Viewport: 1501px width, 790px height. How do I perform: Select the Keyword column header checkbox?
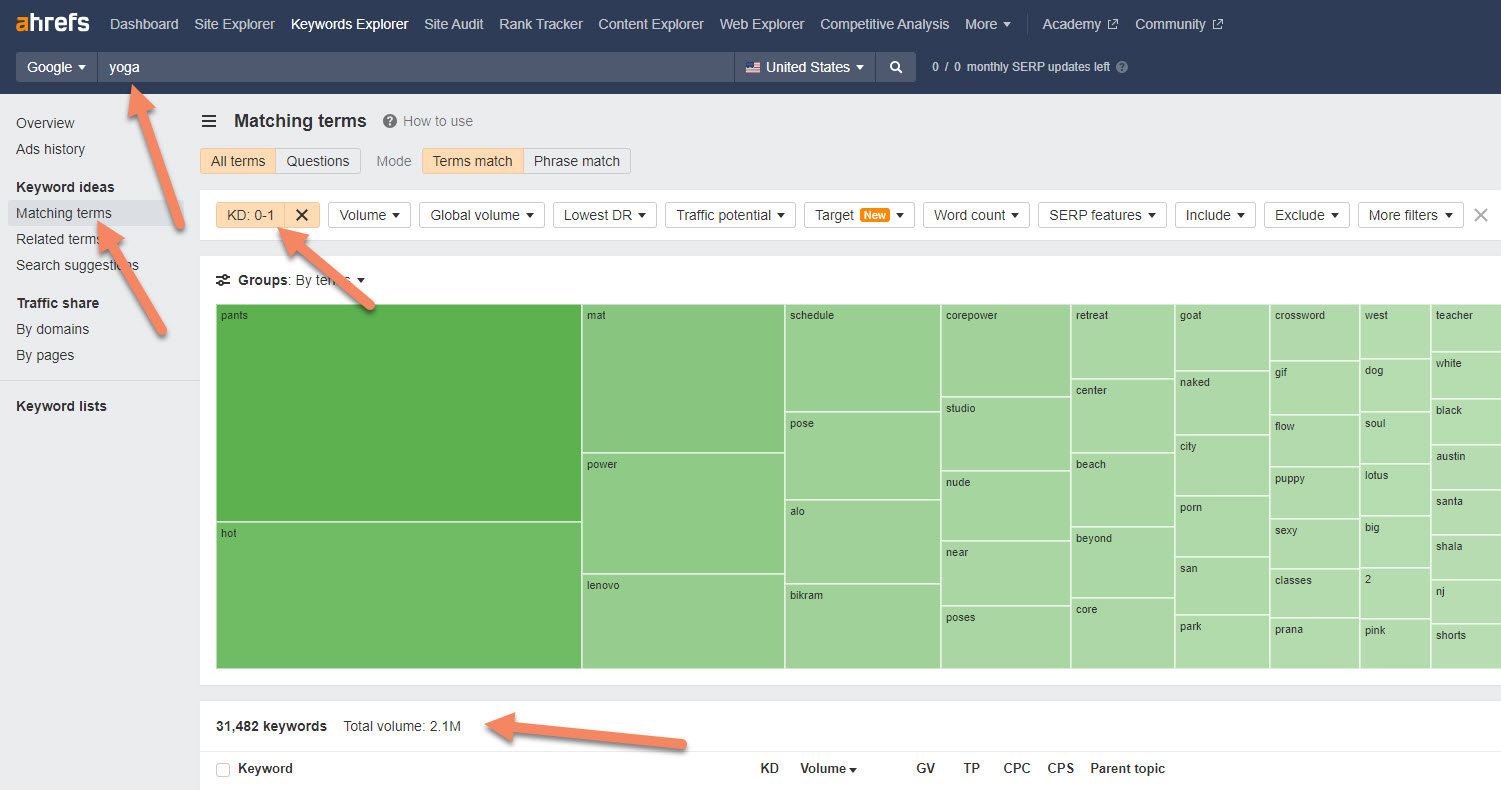[223, 769]
